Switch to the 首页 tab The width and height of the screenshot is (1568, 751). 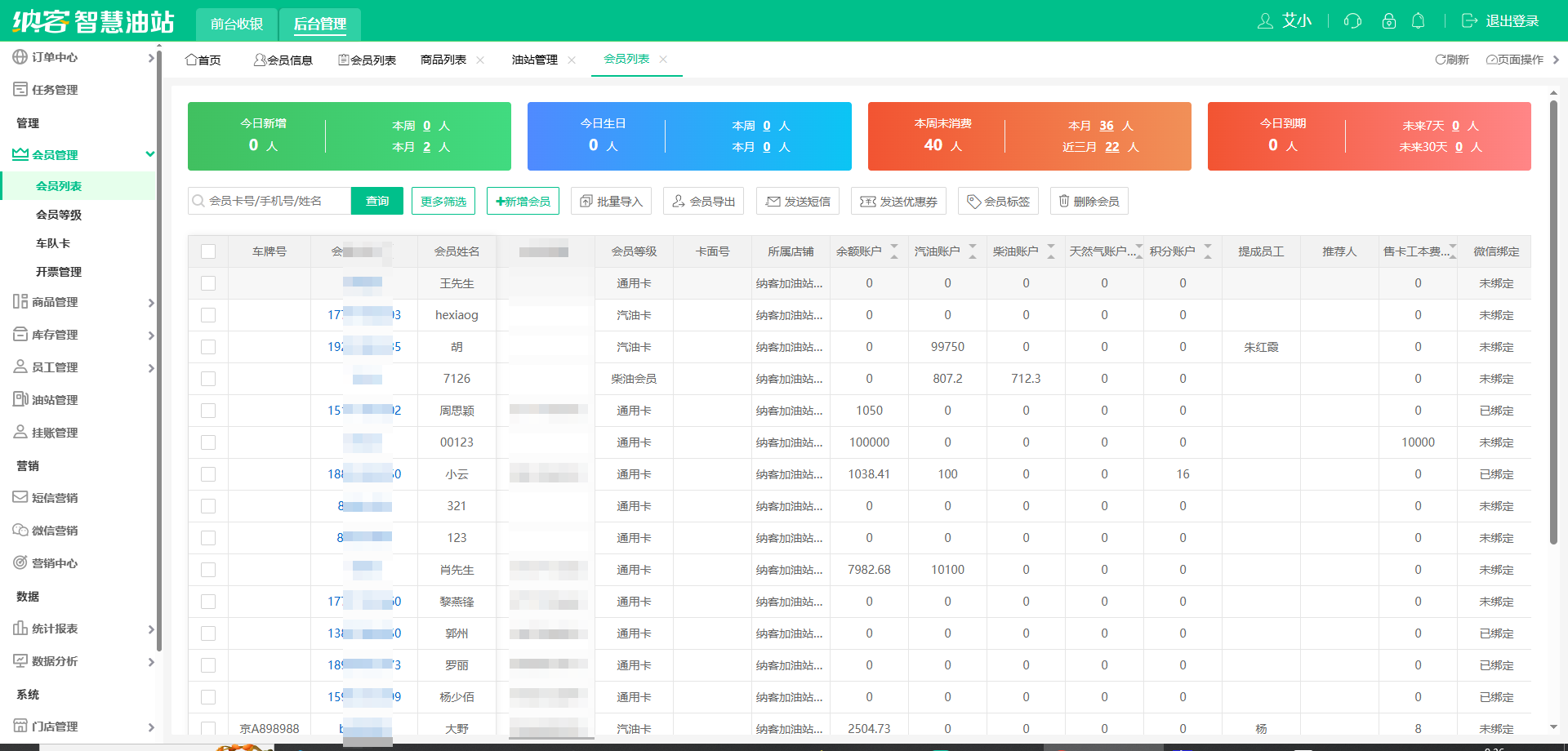pos(203,60)
